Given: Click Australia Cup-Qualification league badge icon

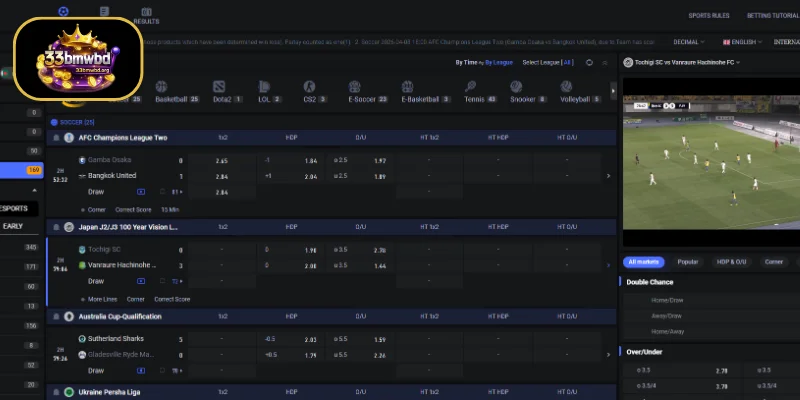Looking at the screenshot, I should pyautogui.click(x=69, y=316).
